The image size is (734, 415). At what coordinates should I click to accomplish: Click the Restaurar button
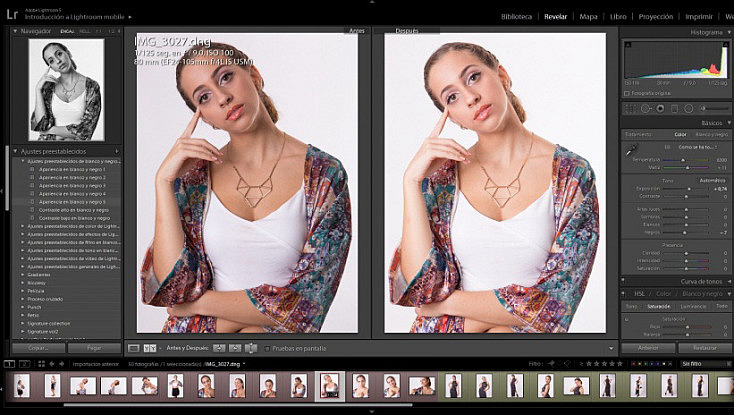point(705,348)
